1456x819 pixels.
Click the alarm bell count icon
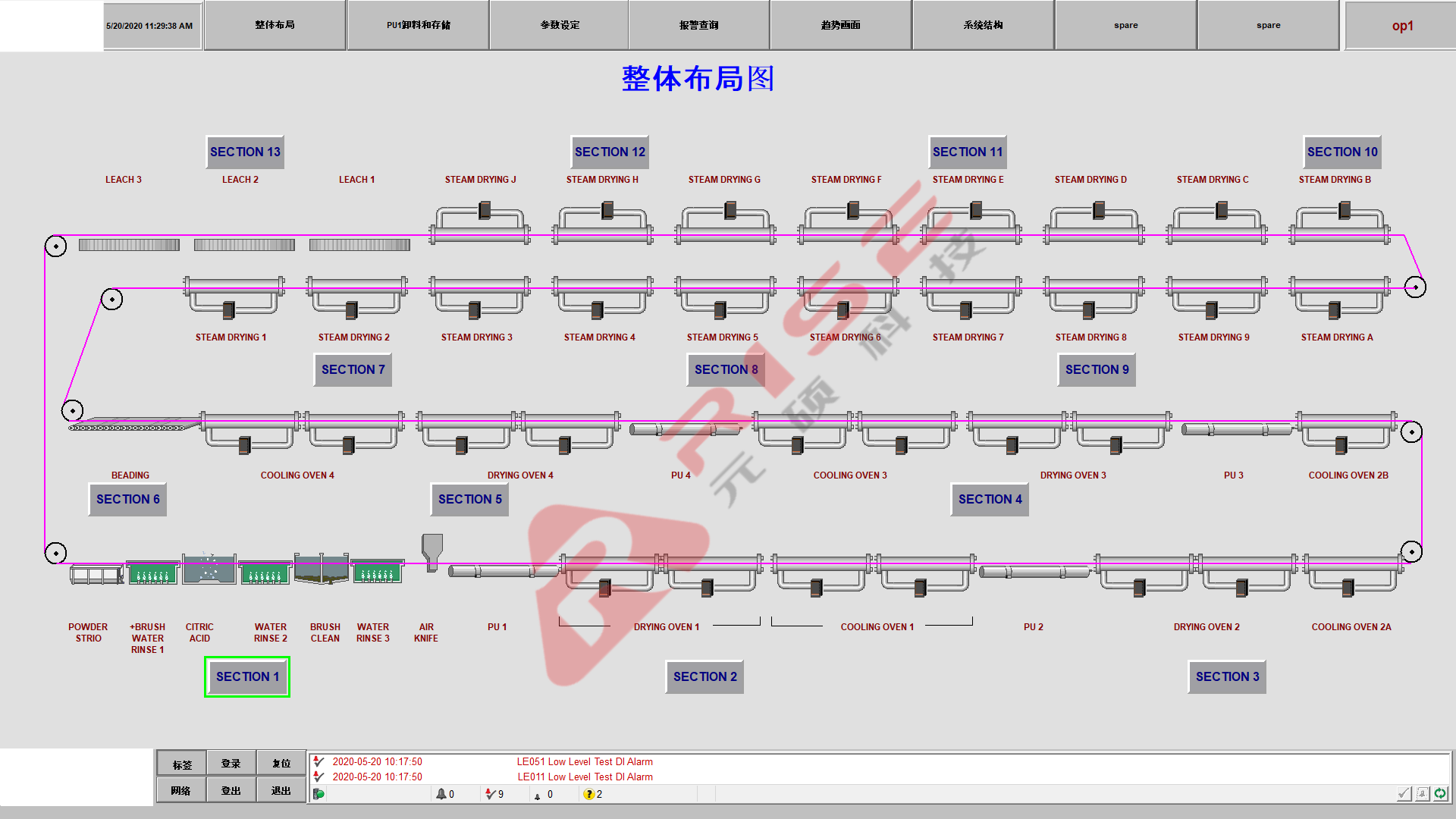point(441,794)
